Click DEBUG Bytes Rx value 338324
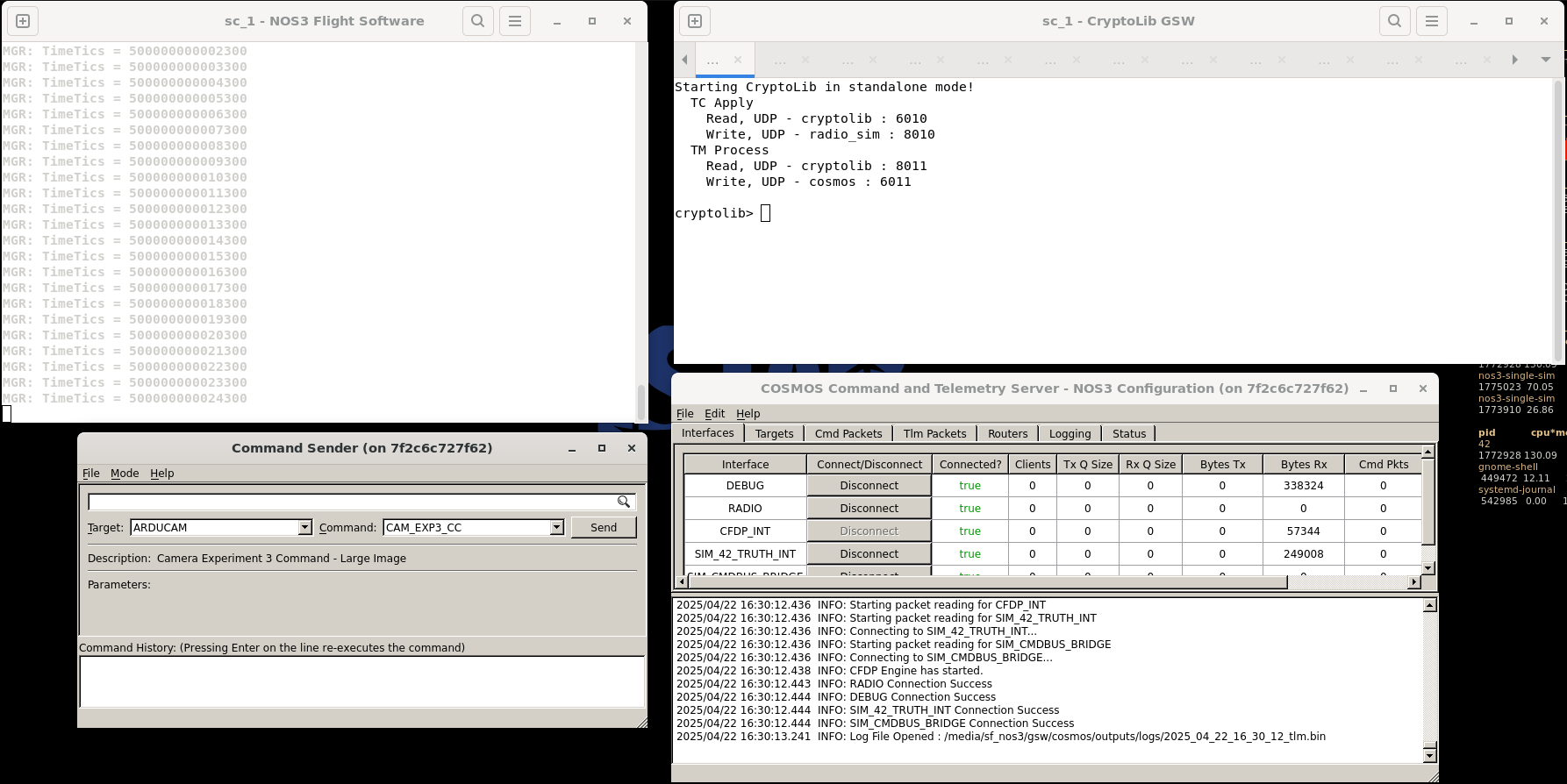 (1304, 485)
